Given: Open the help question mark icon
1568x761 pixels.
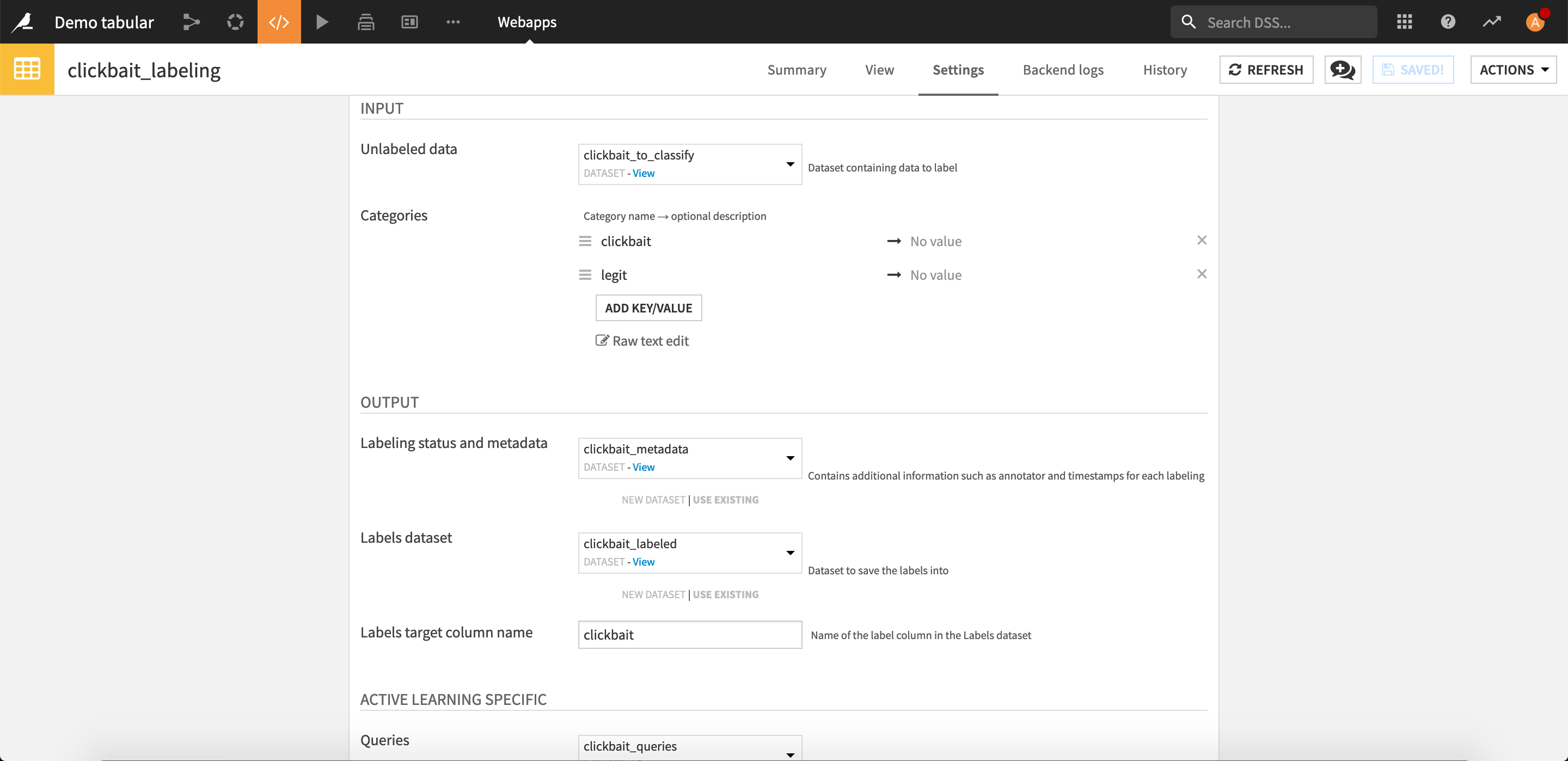Looking at the screenshot, I should coord(1448,22).
